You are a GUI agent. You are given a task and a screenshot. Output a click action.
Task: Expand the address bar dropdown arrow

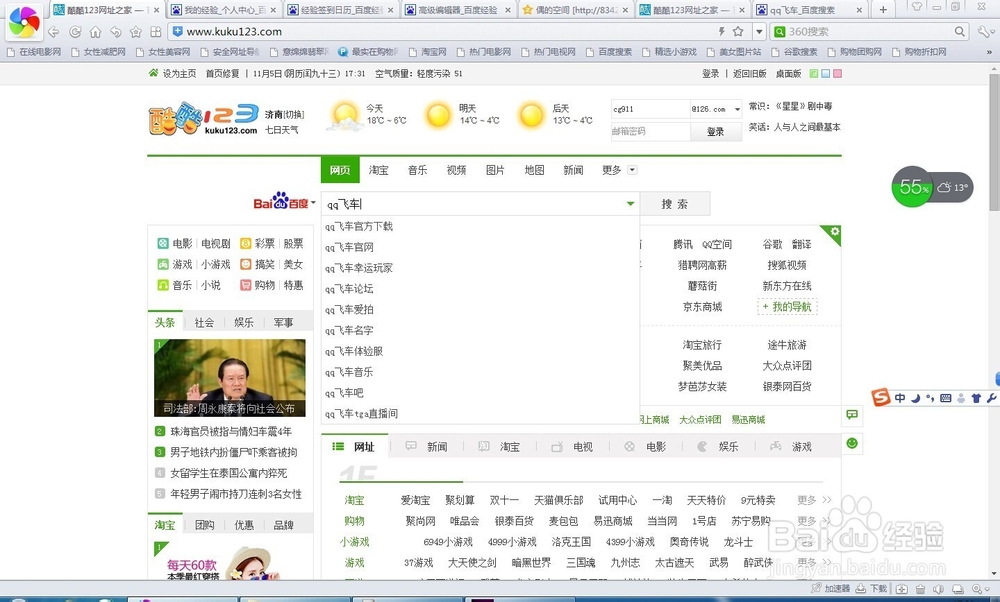point(759,31)
